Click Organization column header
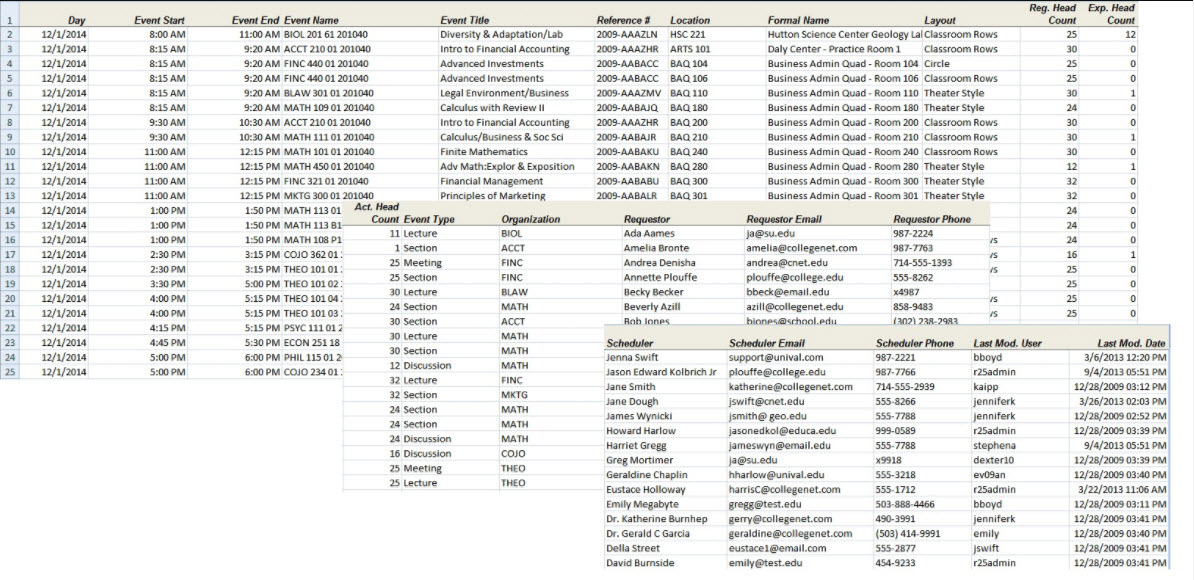The width and height of the screenshot is (1194, 580). pos(531,219)
